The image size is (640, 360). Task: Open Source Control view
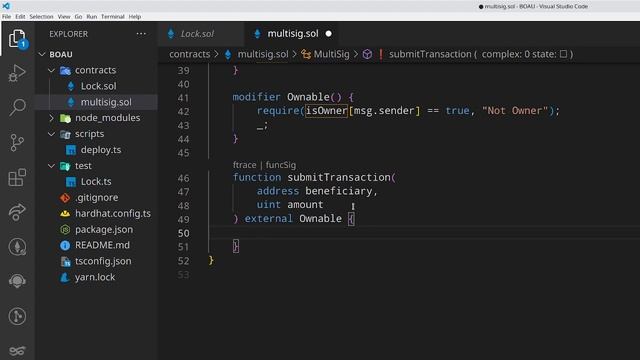(x=17, y=142)
